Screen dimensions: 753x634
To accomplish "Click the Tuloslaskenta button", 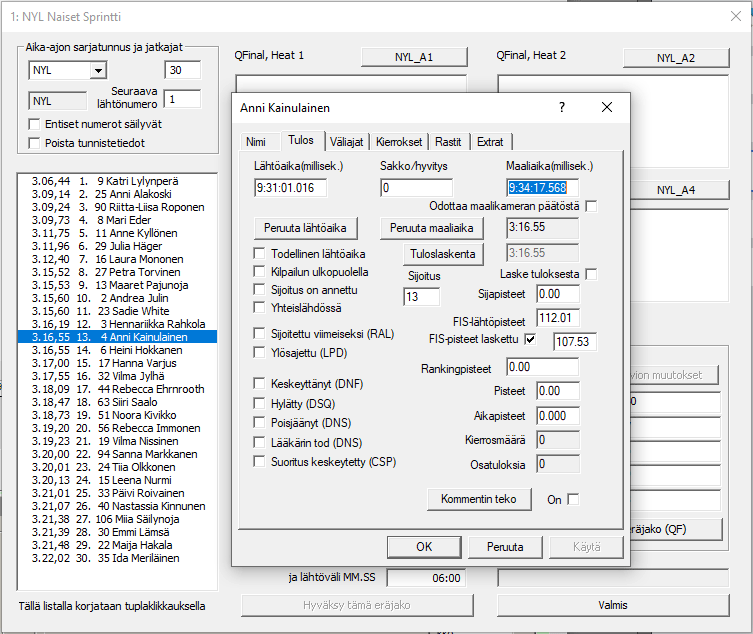I will point(441,254).
